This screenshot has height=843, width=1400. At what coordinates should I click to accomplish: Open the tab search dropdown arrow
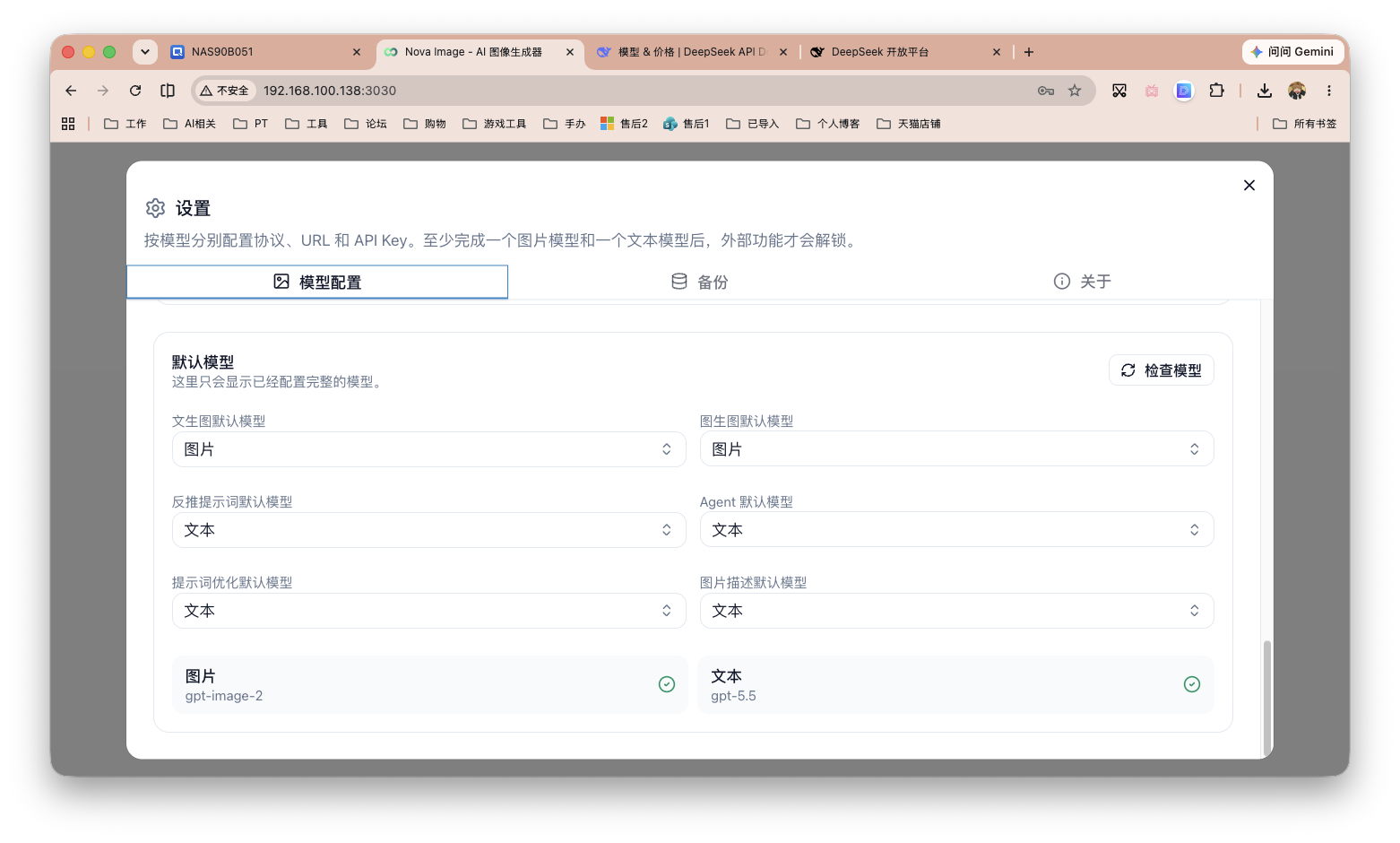click(145, 52)
